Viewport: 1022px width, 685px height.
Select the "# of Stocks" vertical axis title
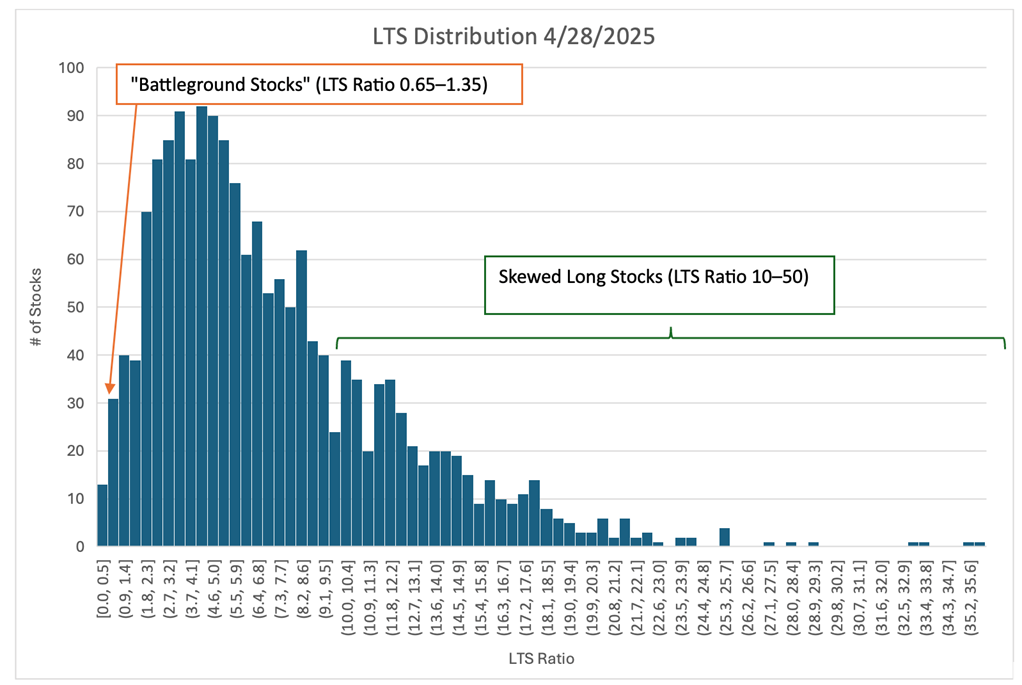tap(36, 307)
